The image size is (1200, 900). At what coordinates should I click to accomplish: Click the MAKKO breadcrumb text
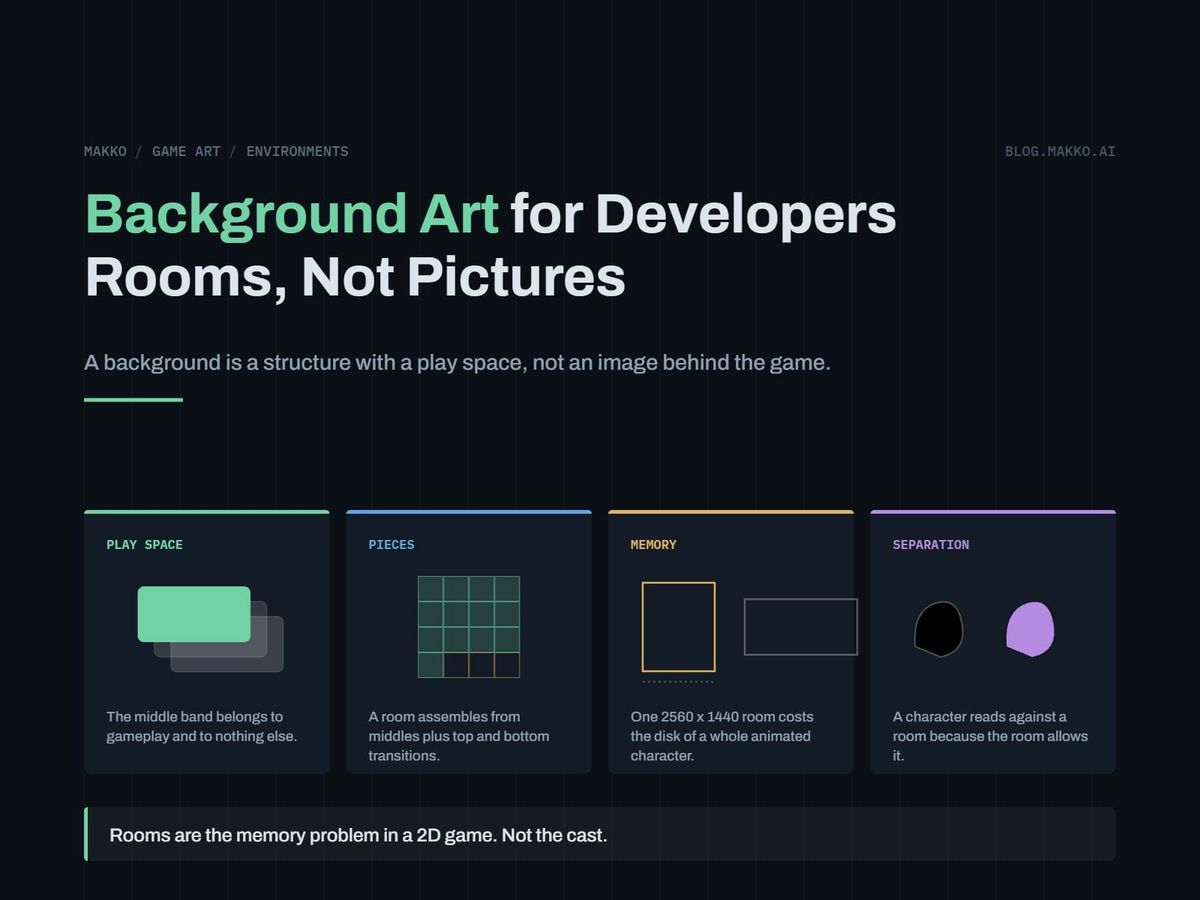pos(105,151)
